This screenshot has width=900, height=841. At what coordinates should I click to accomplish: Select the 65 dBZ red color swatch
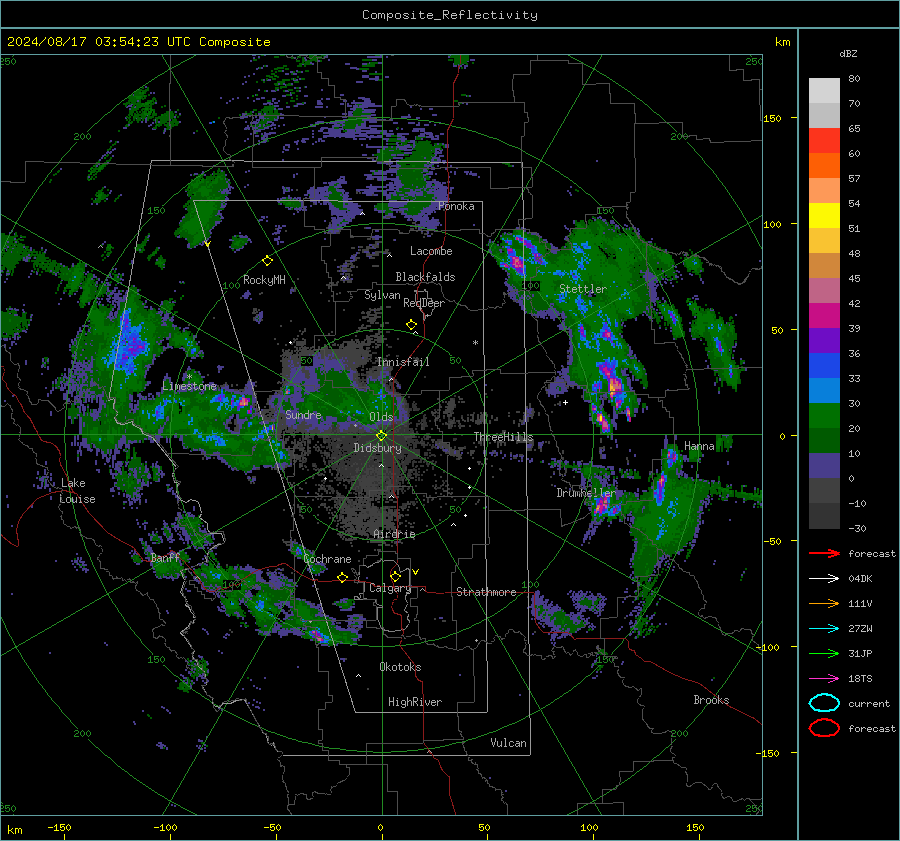tap(824, 140)
